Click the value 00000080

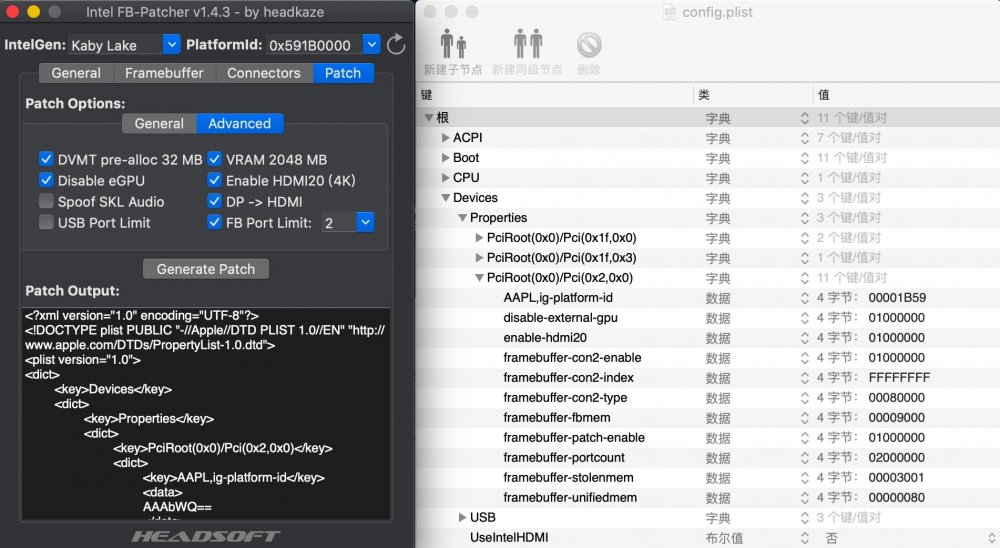[x=897, y=498]
